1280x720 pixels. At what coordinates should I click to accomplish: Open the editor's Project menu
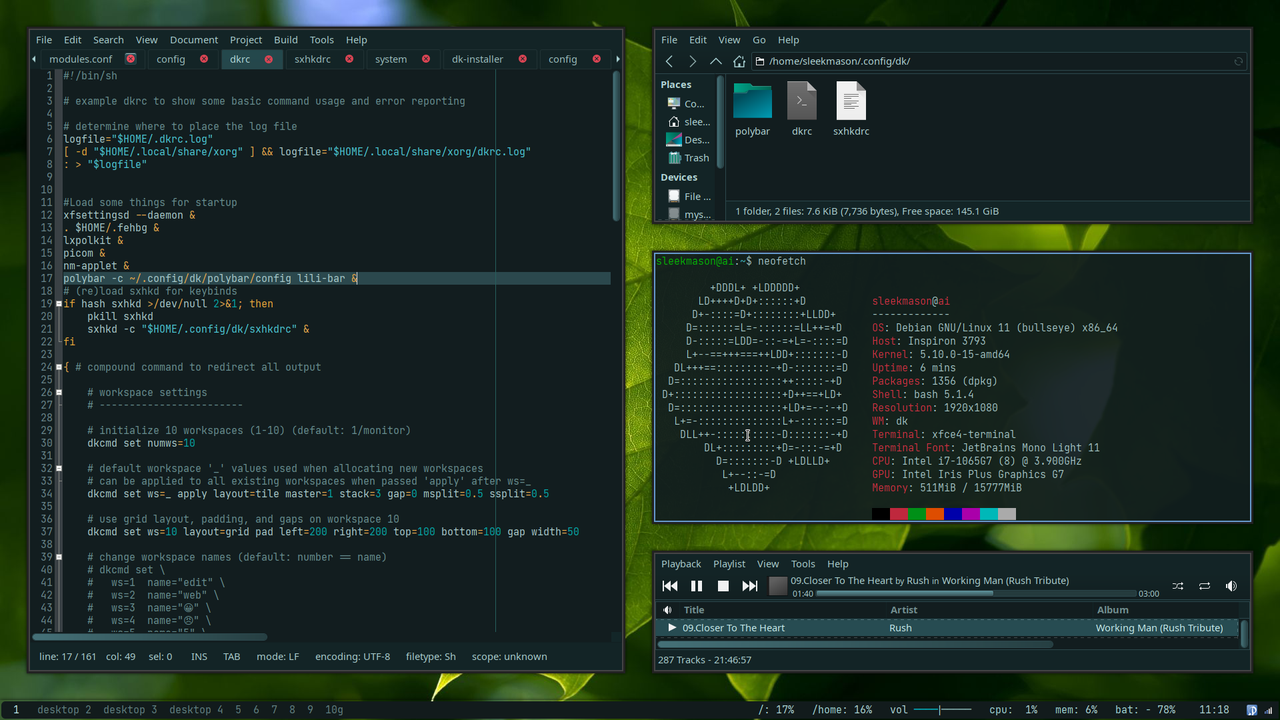click(246, 40)
